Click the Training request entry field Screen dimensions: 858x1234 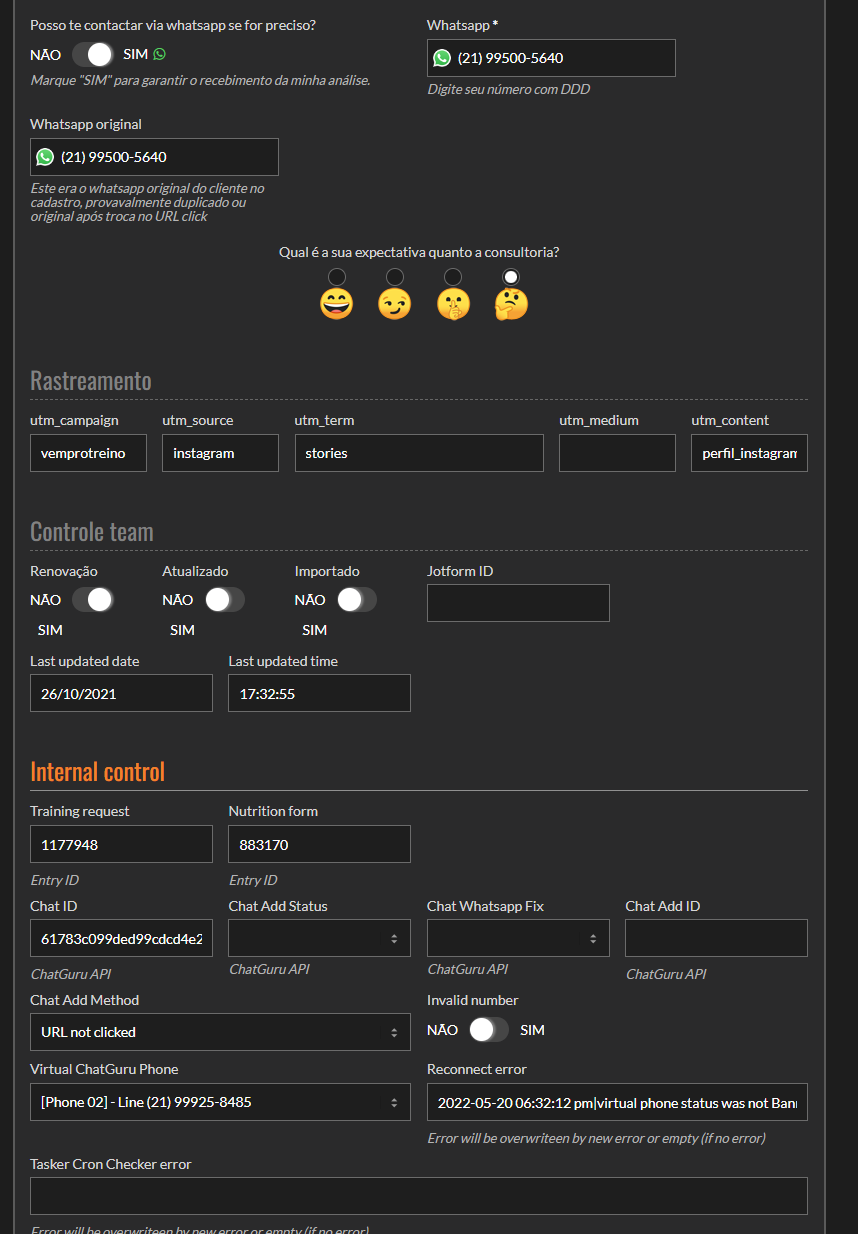tap(121, 844)
